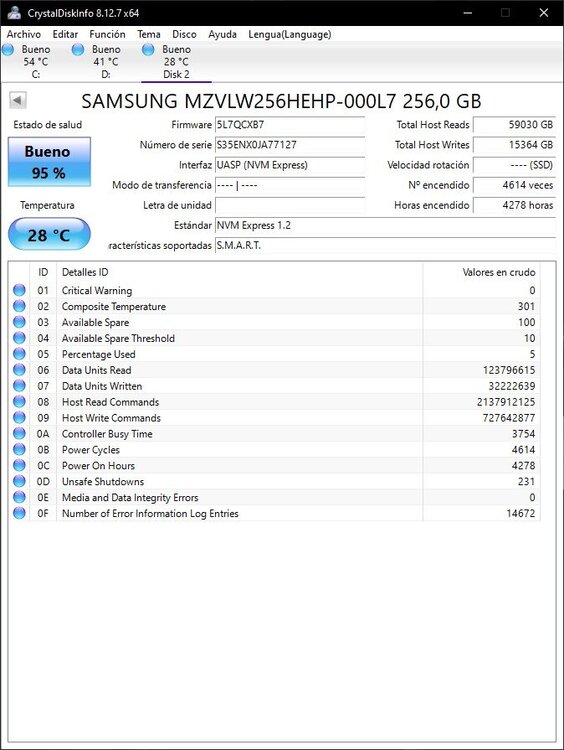Screen dimensions: 564x750
Task: Click the status icon for Percentage Used
Action: (19, 354)
